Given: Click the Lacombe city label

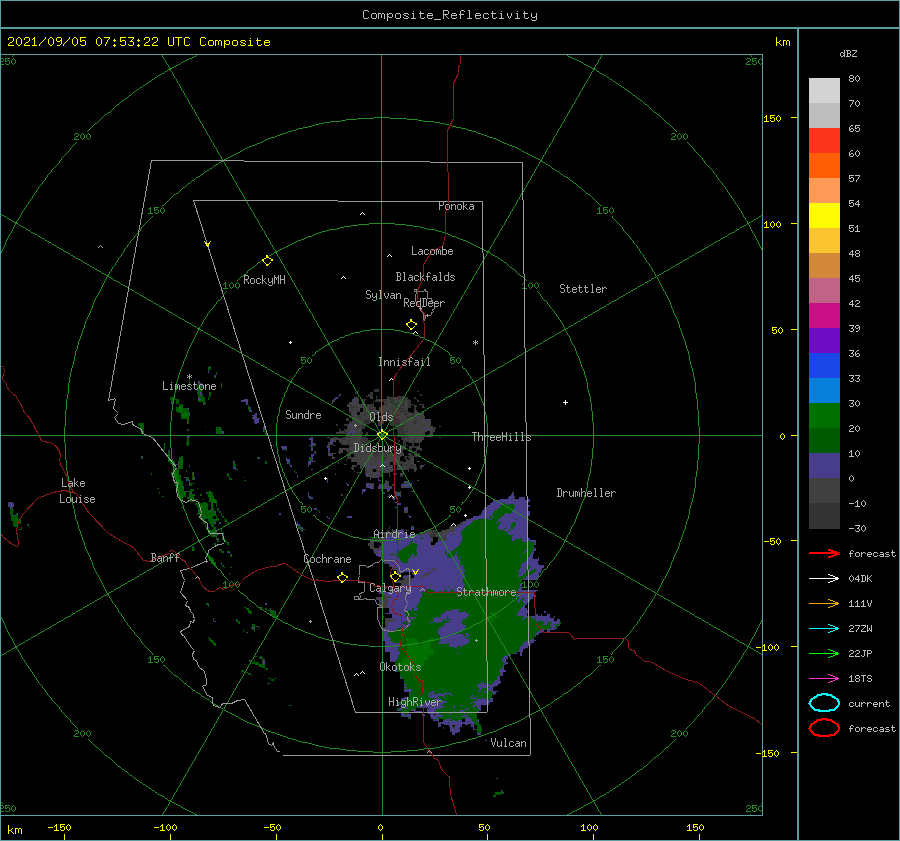Looking at the screenshot, I should pyautogui.click(x=432, y=251).
